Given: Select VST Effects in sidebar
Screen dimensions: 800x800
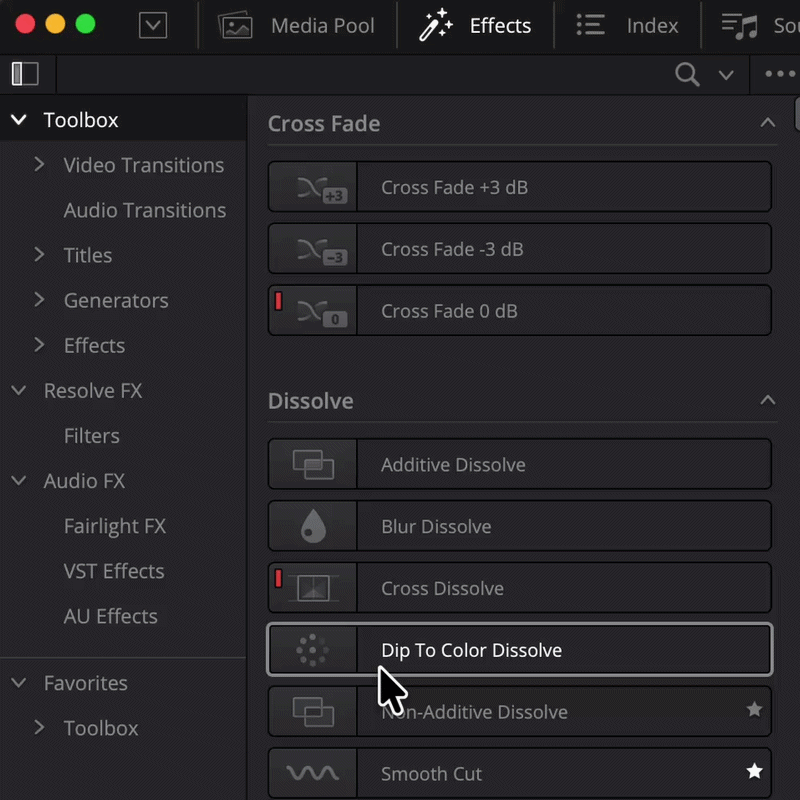Looking at the screenshot, I should tap(113, 571).
